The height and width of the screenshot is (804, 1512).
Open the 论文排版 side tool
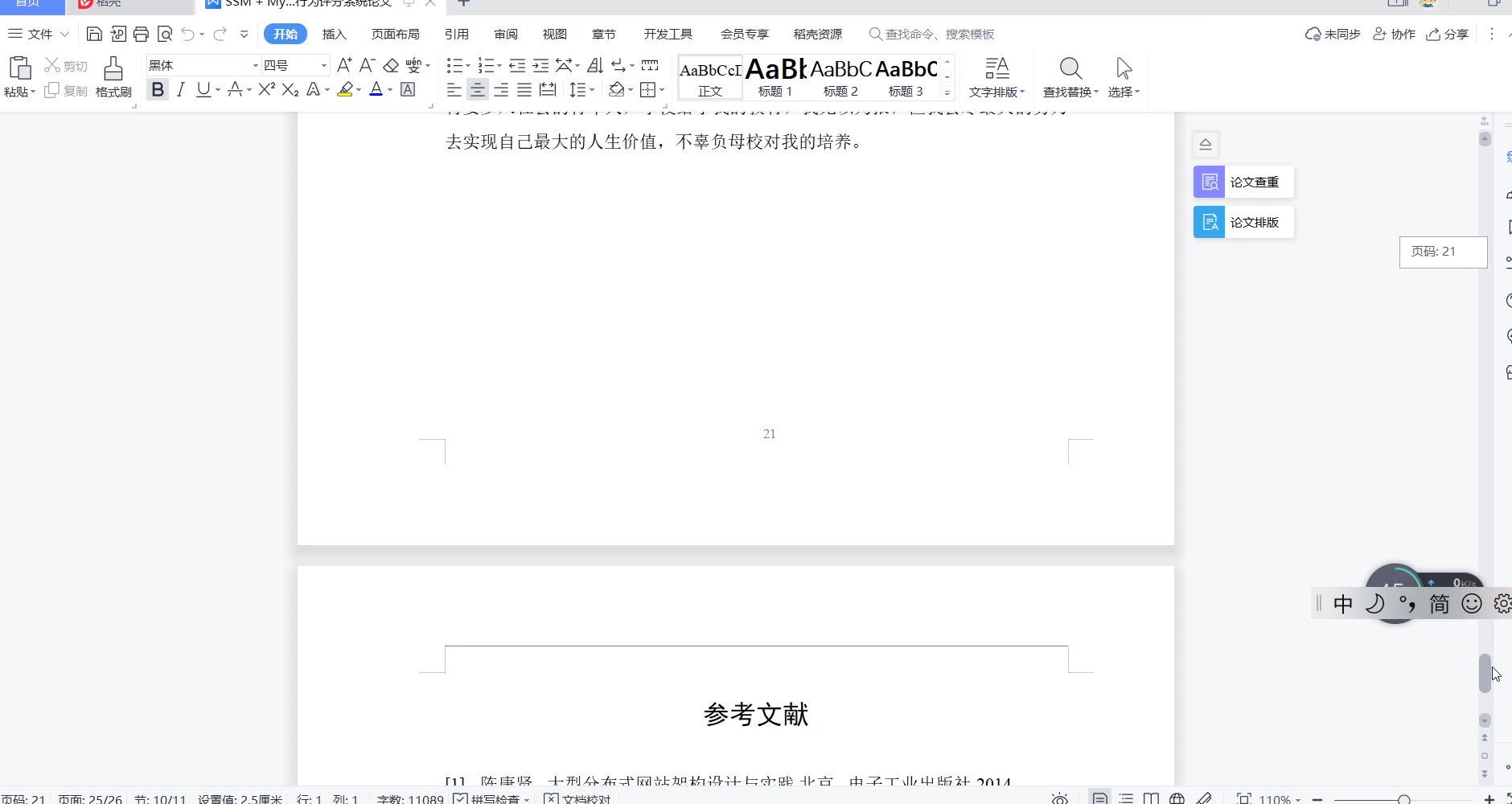click(1243, 222)
